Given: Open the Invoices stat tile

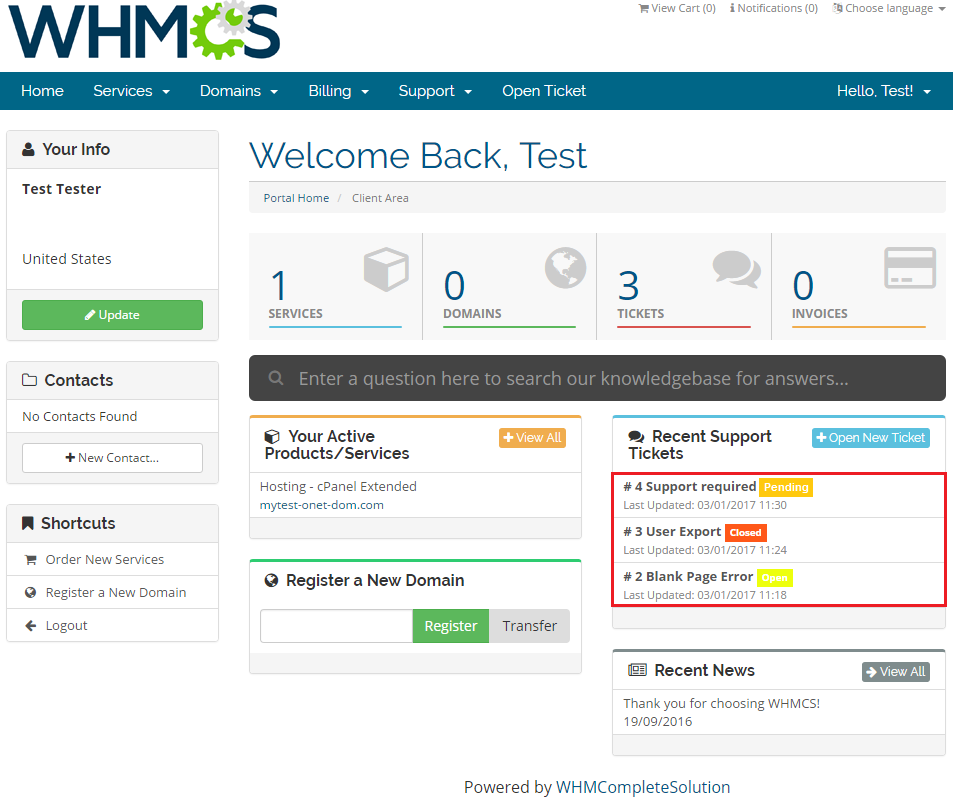Looking at the screenshot, I should pos(858,286).
